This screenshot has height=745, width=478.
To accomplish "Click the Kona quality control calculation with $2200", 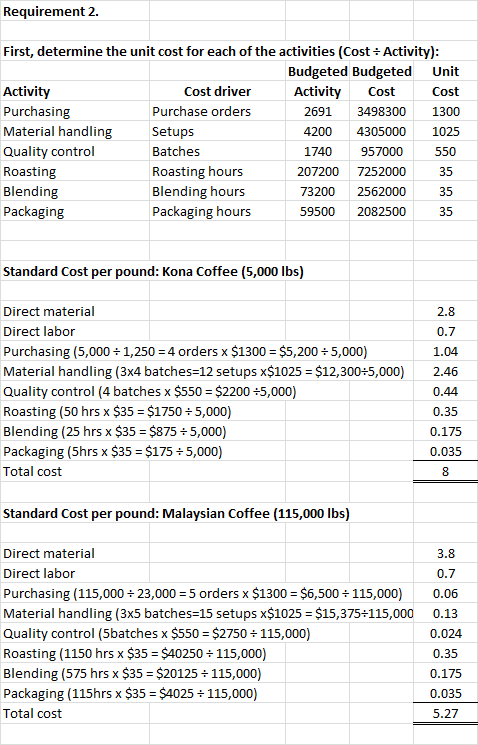I will 149,392.
